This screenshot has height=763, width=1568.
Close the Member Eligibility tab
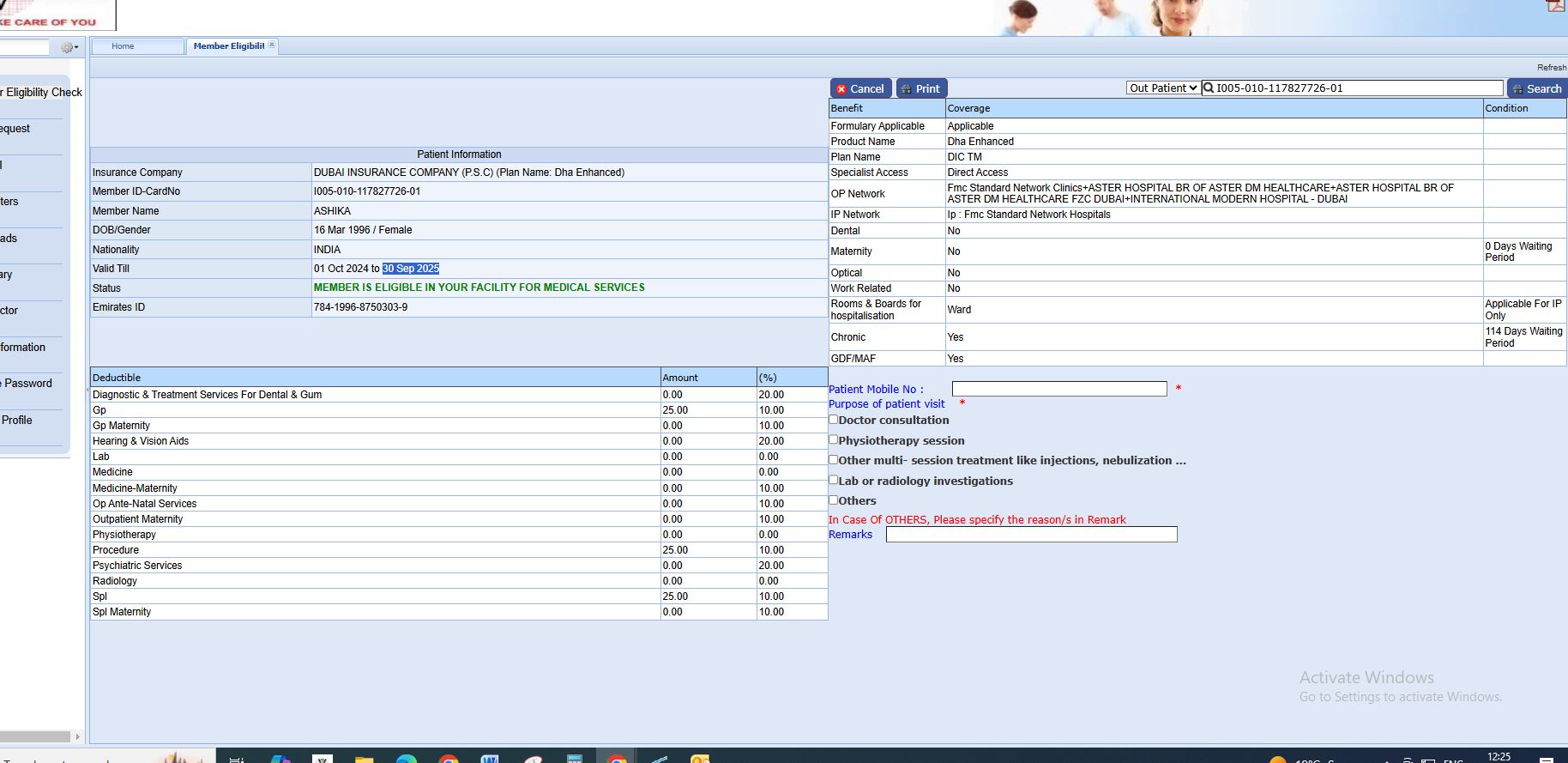point(272,45)
